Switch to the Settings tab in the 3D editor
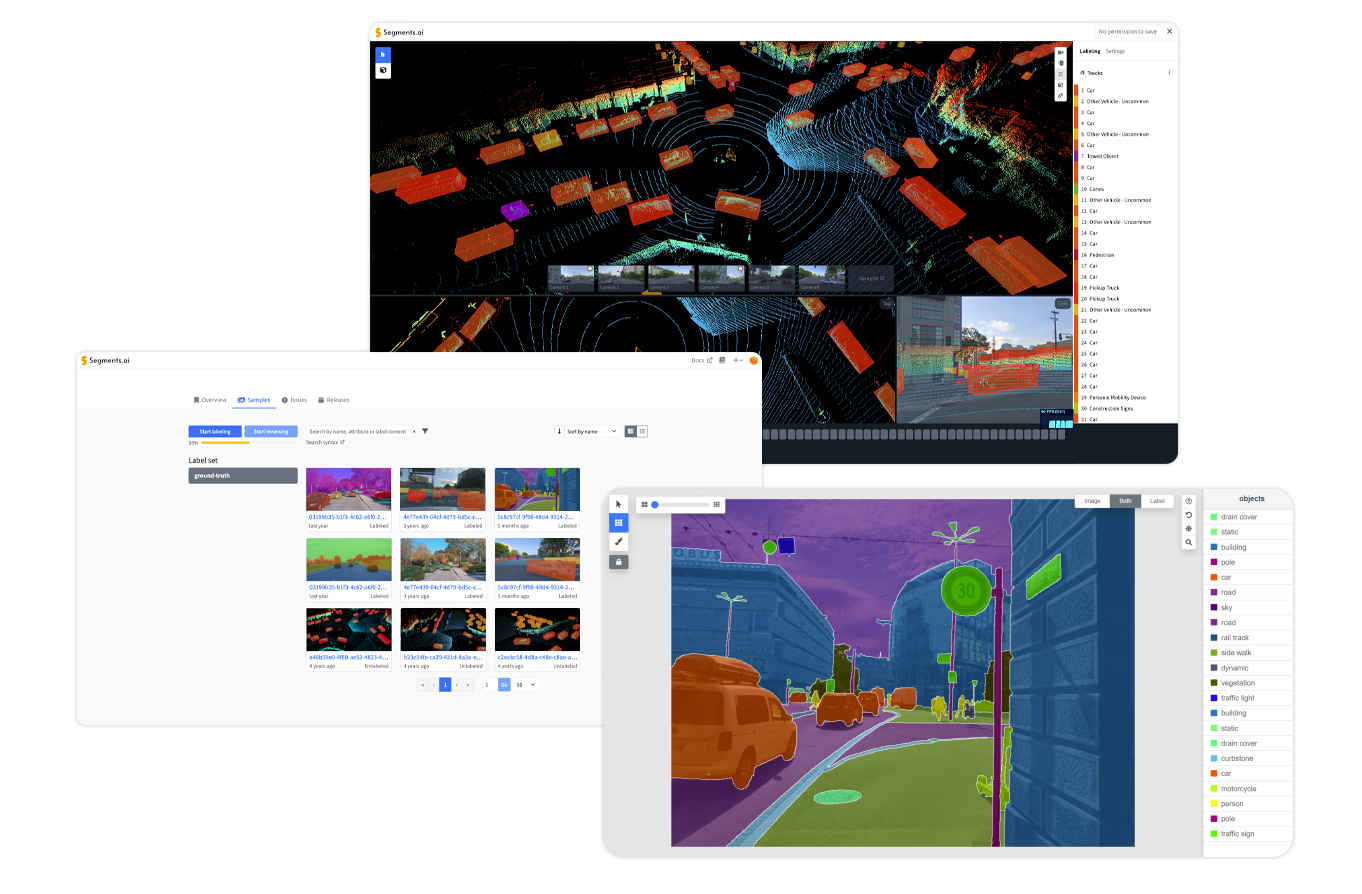This screenshot has width=1362, height=894. click(x=1115, y=51)
